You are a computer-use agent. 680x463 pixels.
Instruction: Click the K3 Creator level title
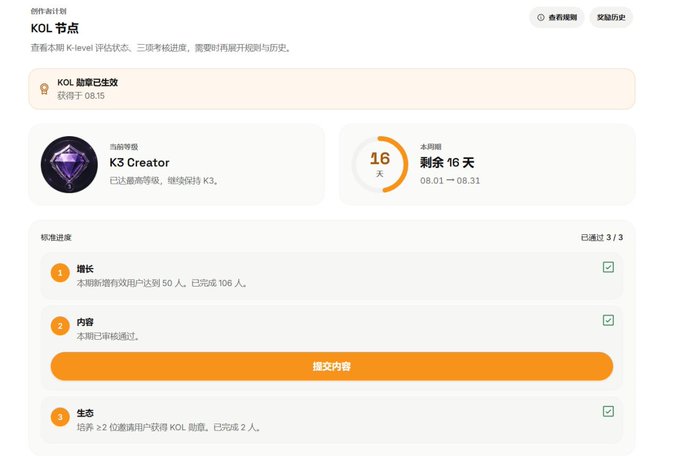(139, 163)
